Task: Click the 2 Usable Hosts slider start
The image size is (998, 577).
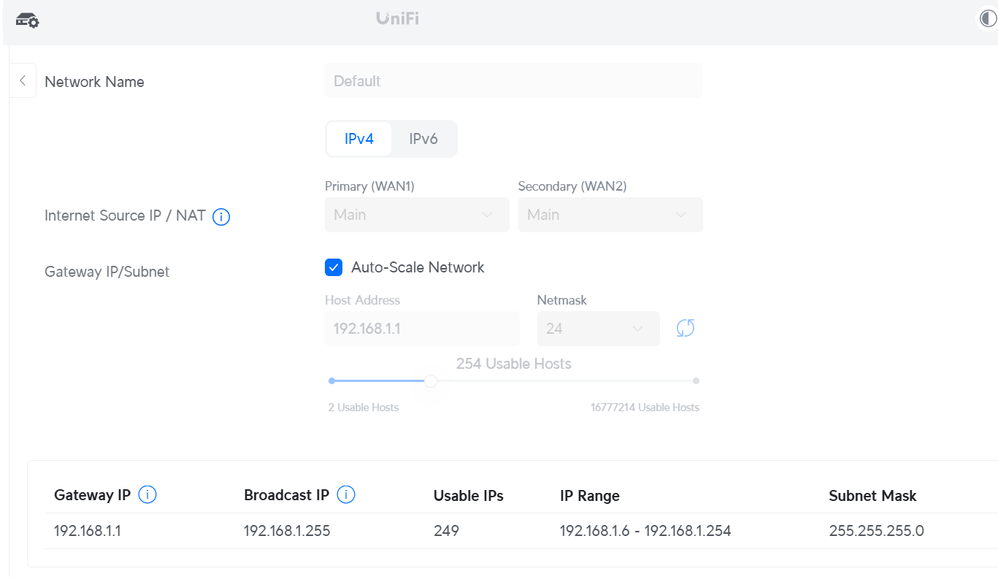Action: point(332,381)
